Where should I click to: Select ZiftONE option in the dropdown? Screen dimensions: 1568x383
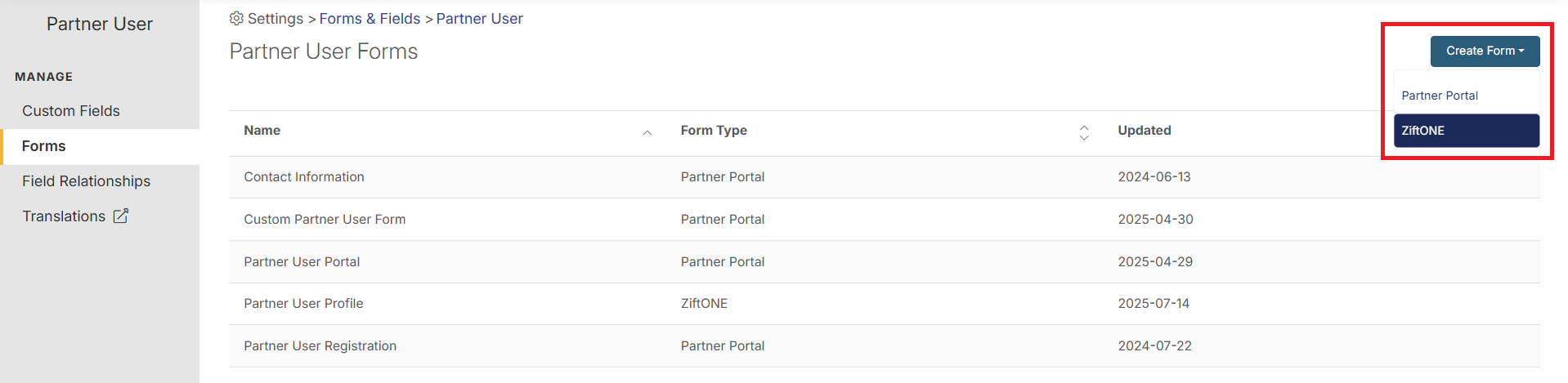click(1467, 131)
